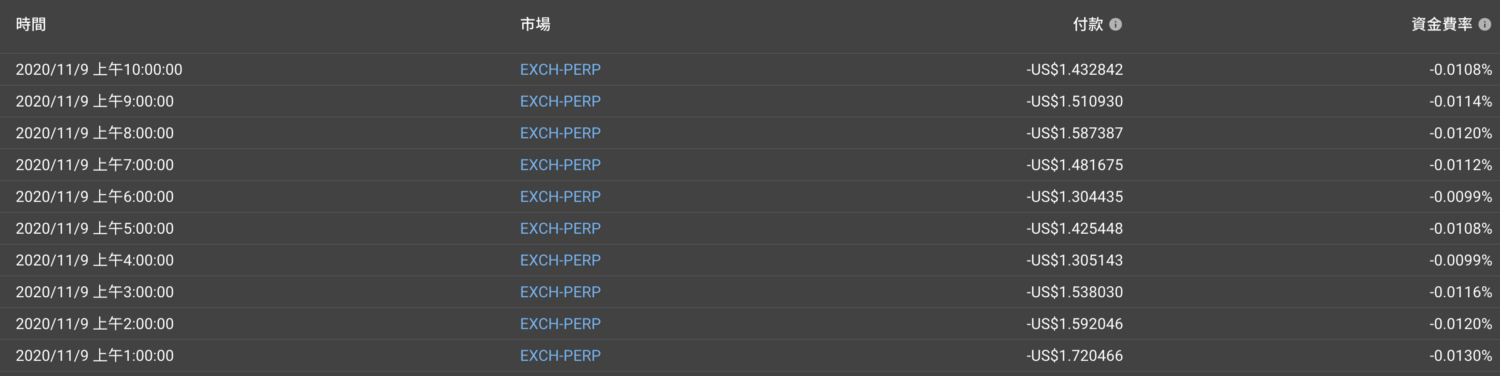Open EXCH-PERP link in the 上午10:00:00 row
Screen dimensions: 1500x376
[x=560, y=70]
